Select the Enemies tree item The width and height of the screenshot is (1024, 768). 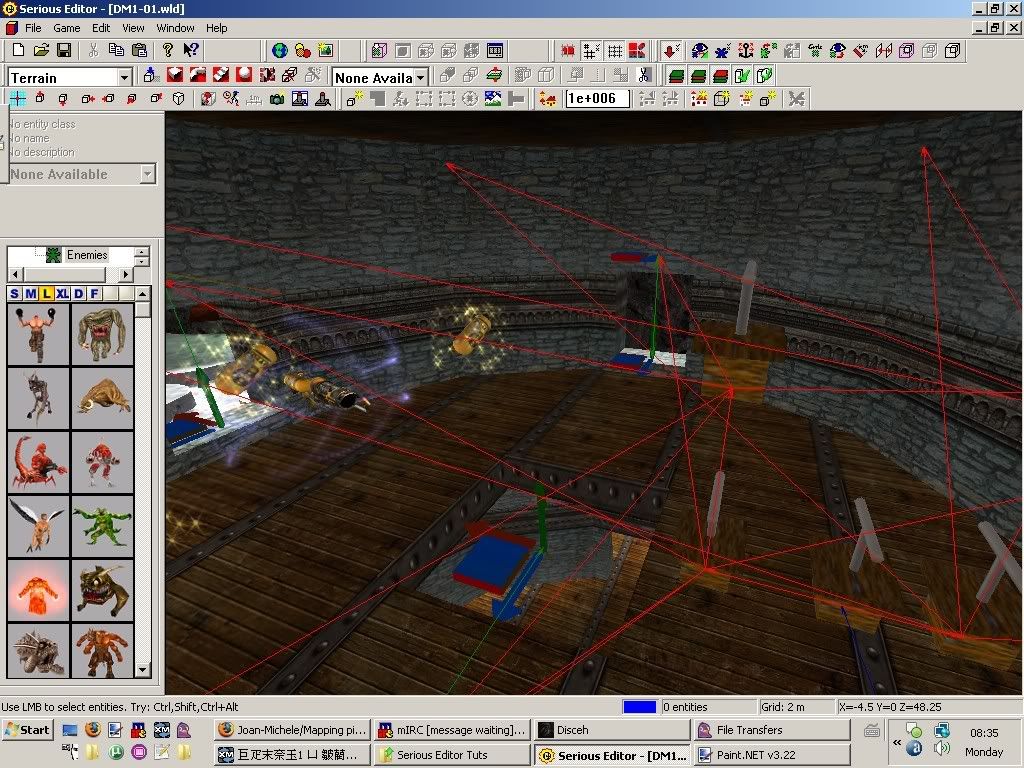[87, 255]
